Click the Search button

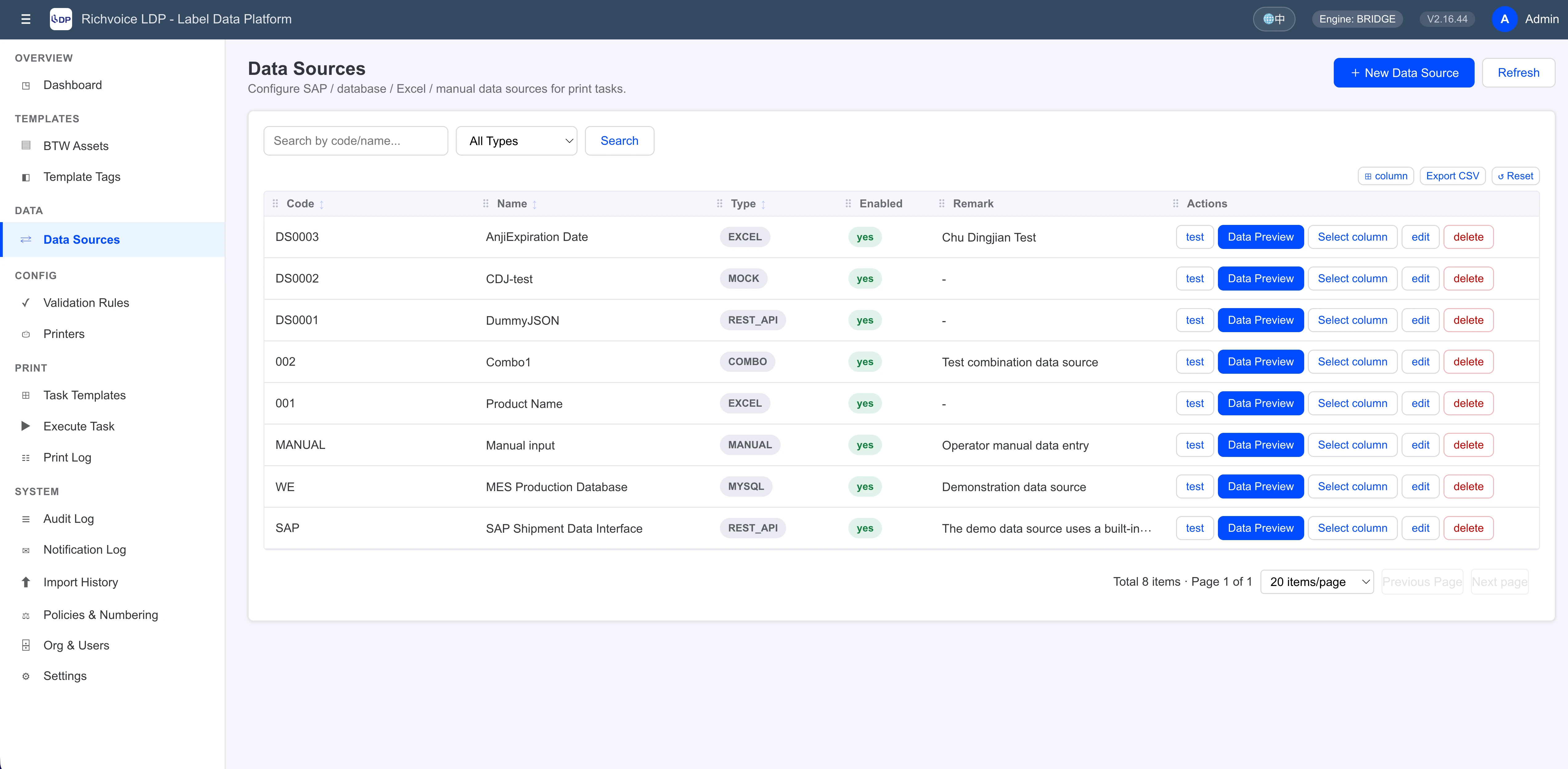pos(619,140)
